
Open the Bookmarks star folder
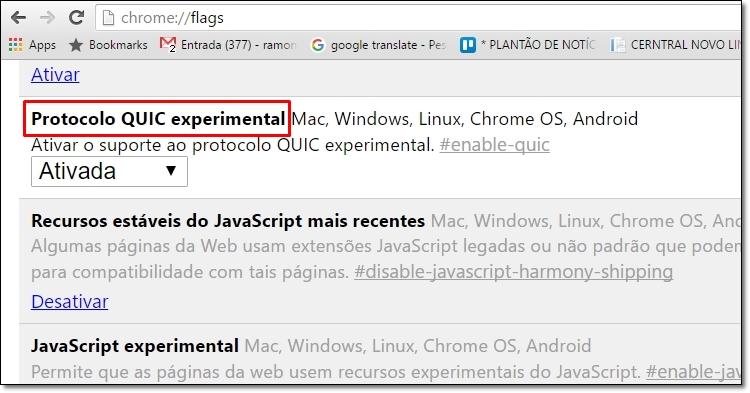tap(108, 45)
